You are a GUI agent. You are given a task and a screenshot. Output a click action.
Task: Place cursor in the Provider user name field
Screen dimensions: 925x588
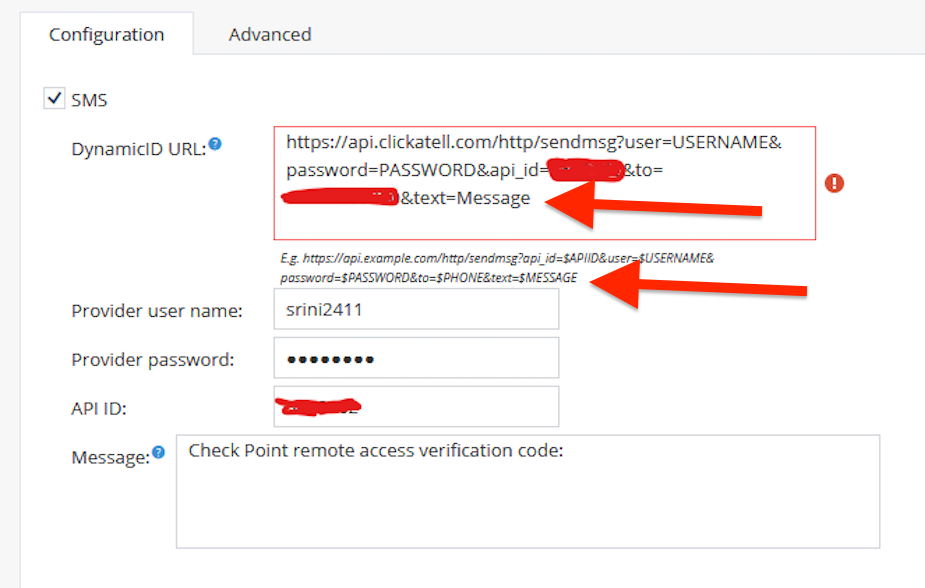tap(416, 310)
